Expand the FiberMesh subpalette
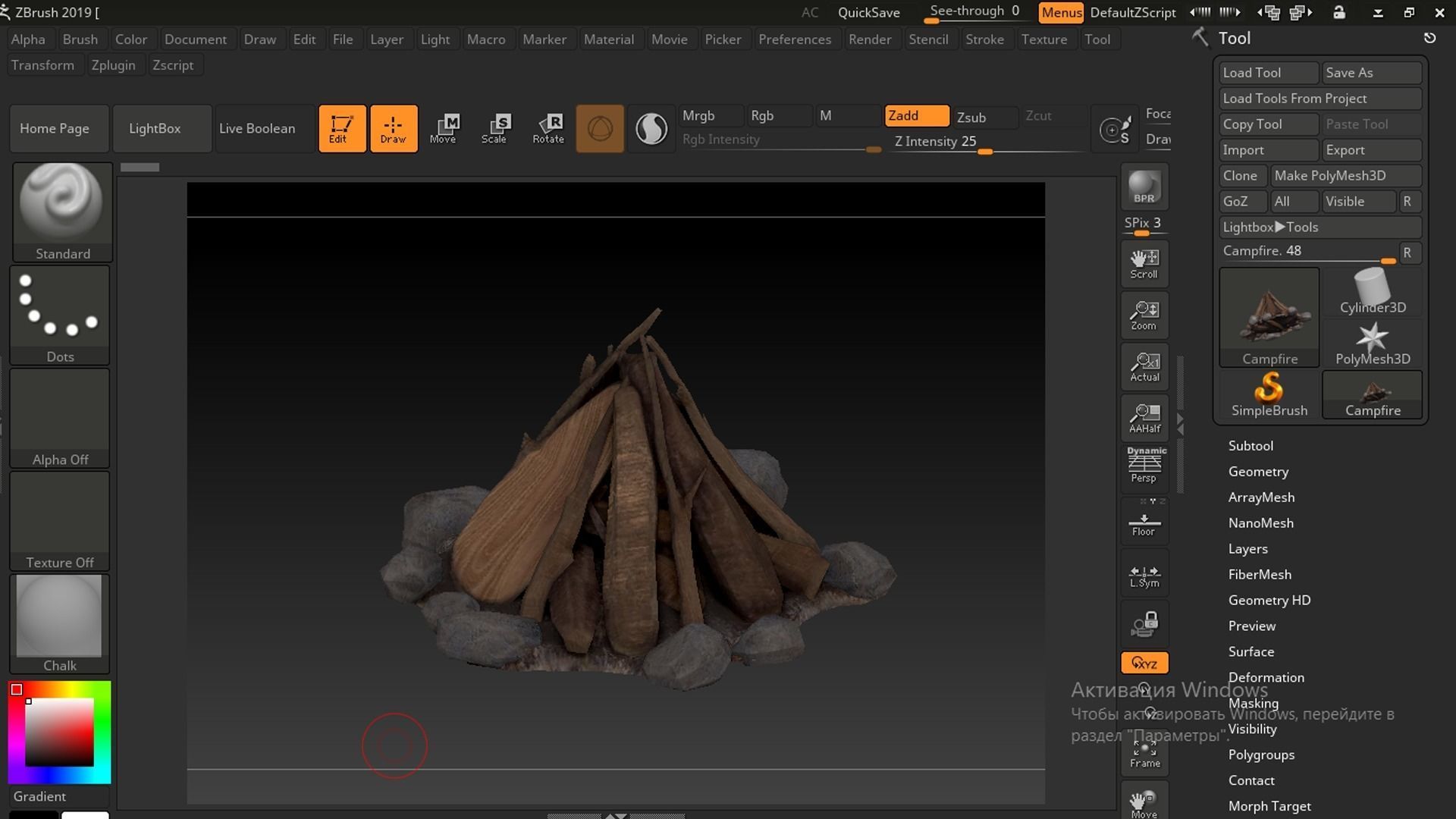 (1260, 575)
